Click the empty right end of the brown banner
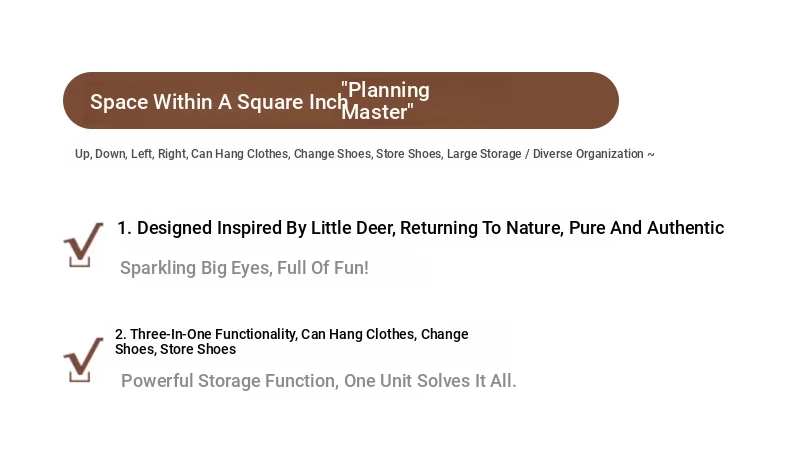The width and height of the screenshot is (790, 454). 524,101
